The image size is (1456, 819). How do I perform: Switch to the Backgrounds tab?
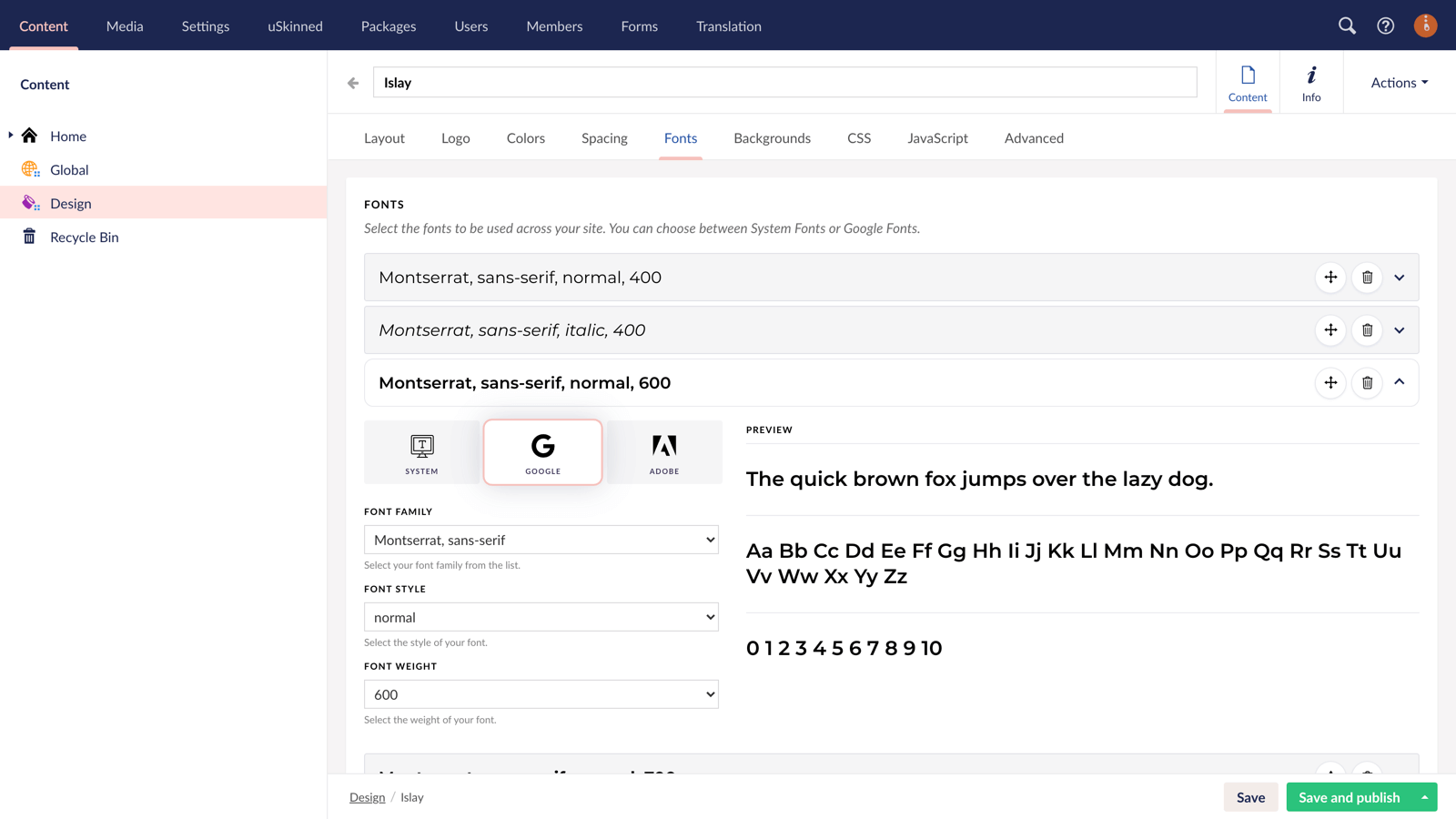pos(771,138)
